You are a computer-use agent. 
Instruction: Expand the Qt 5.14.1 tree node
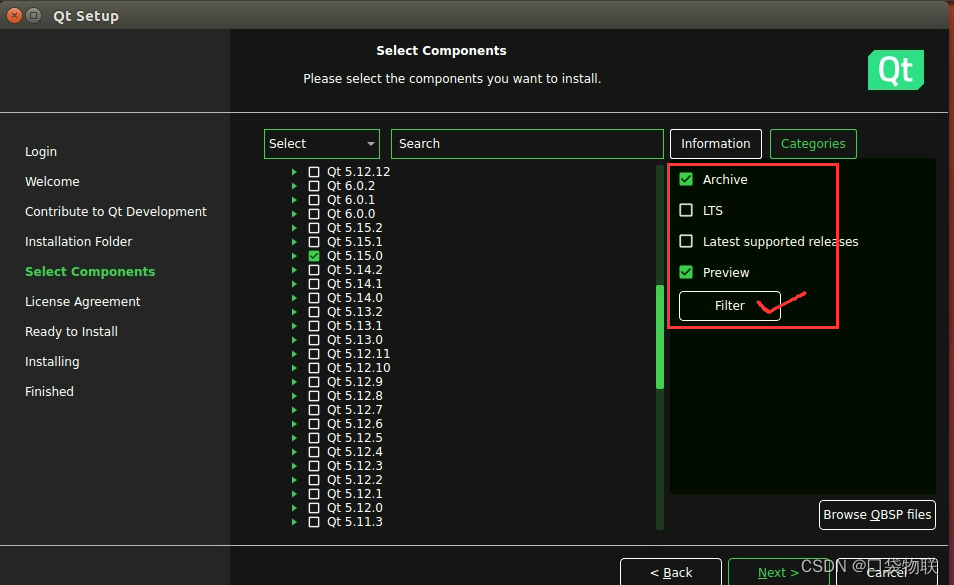click(294, 284)
